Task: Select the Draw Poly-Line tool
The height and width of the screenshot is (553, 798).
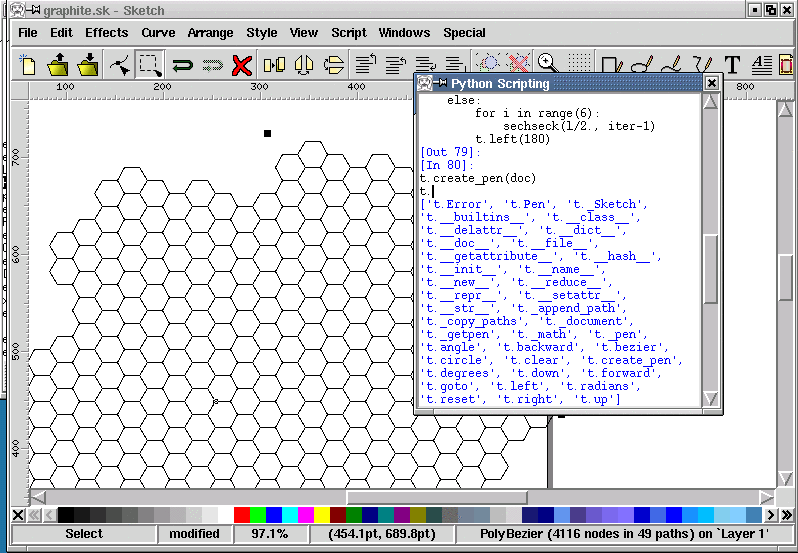Action: click(702, 65)
